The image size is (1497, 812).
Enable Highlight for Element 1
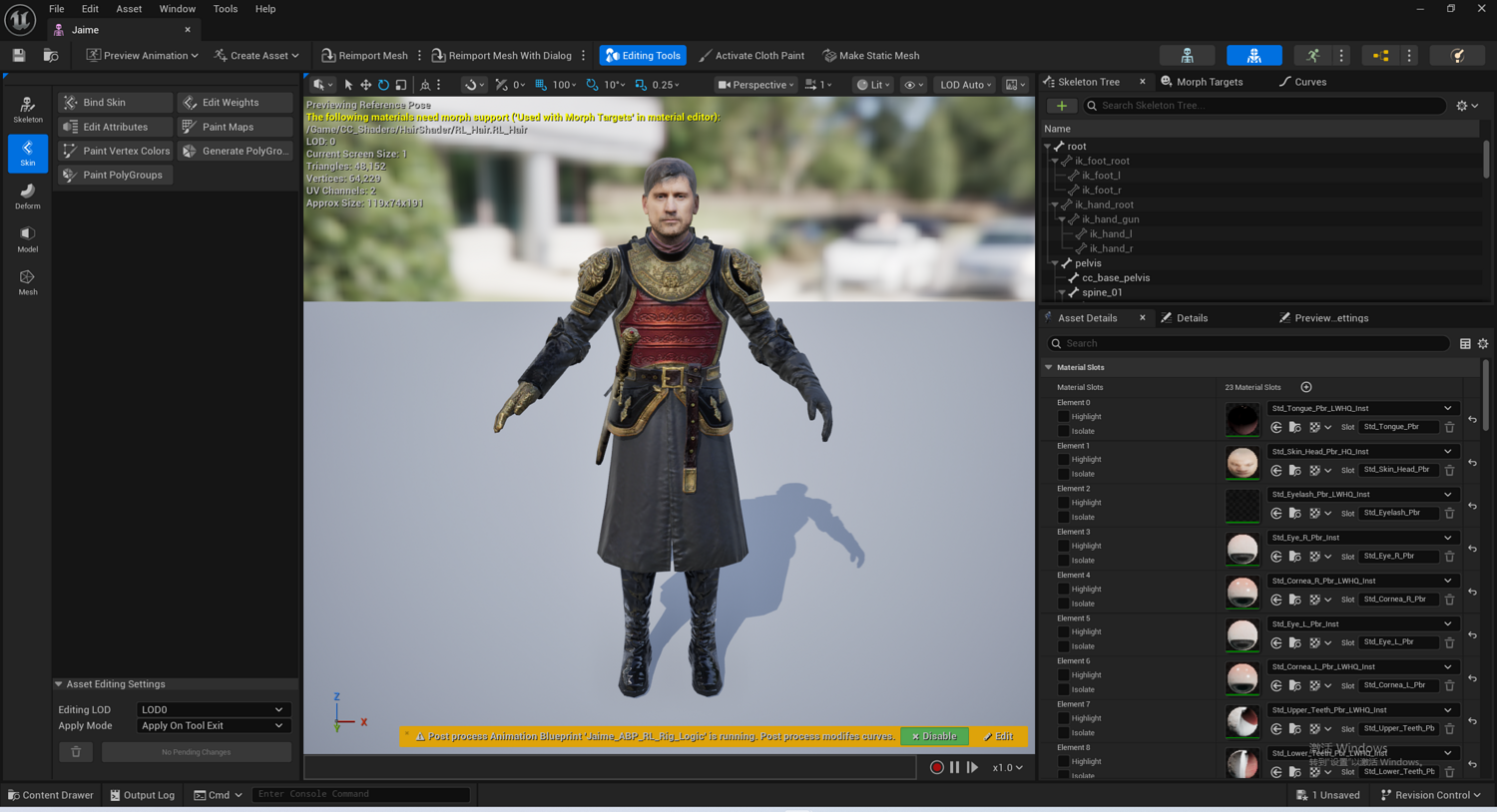pos(1064,460)
